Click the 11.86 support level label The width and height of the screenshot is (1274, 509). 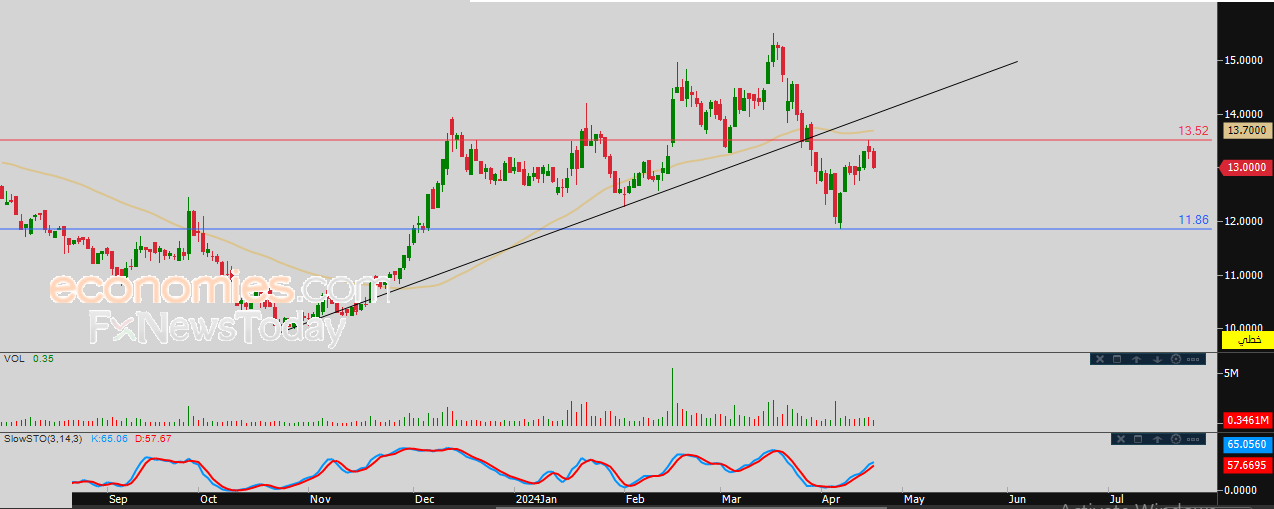[x=1193, y=220]
